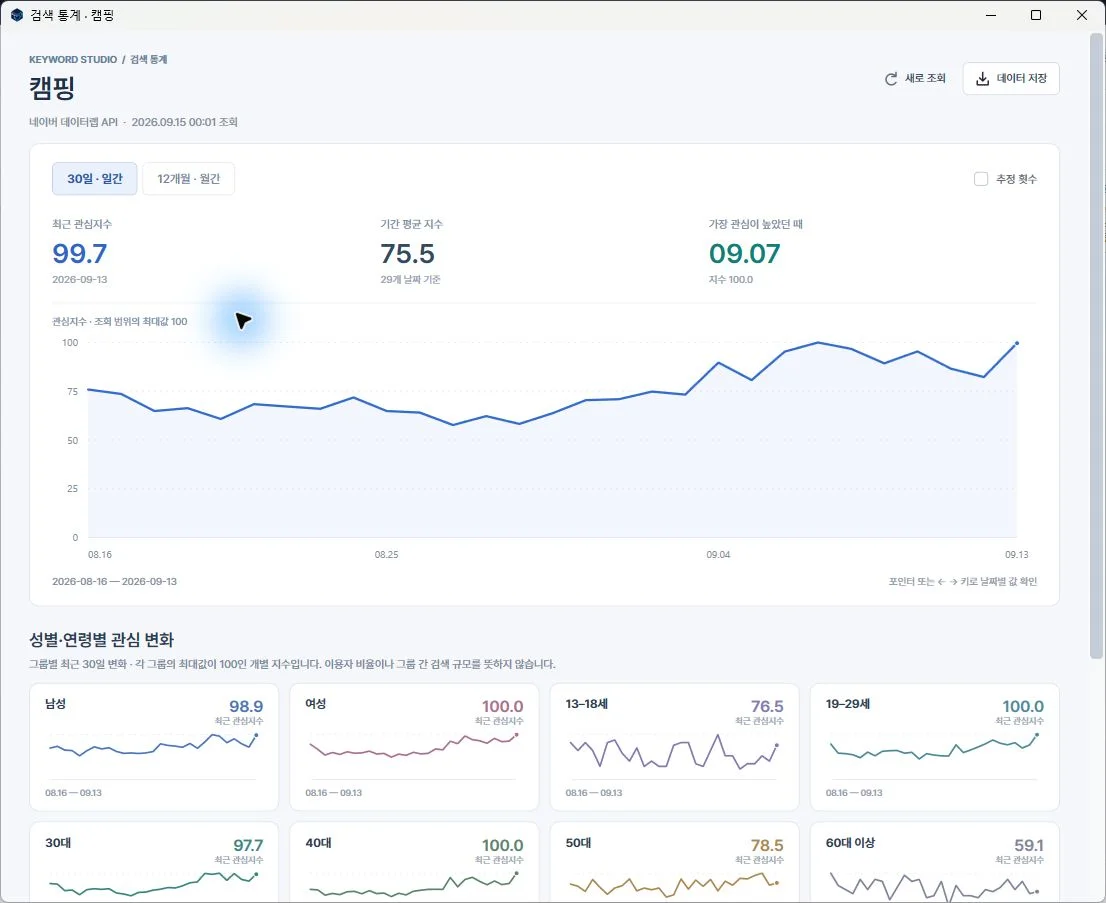
Task: Click the vertical scrollbar thumb
Action: (1095, 346)
